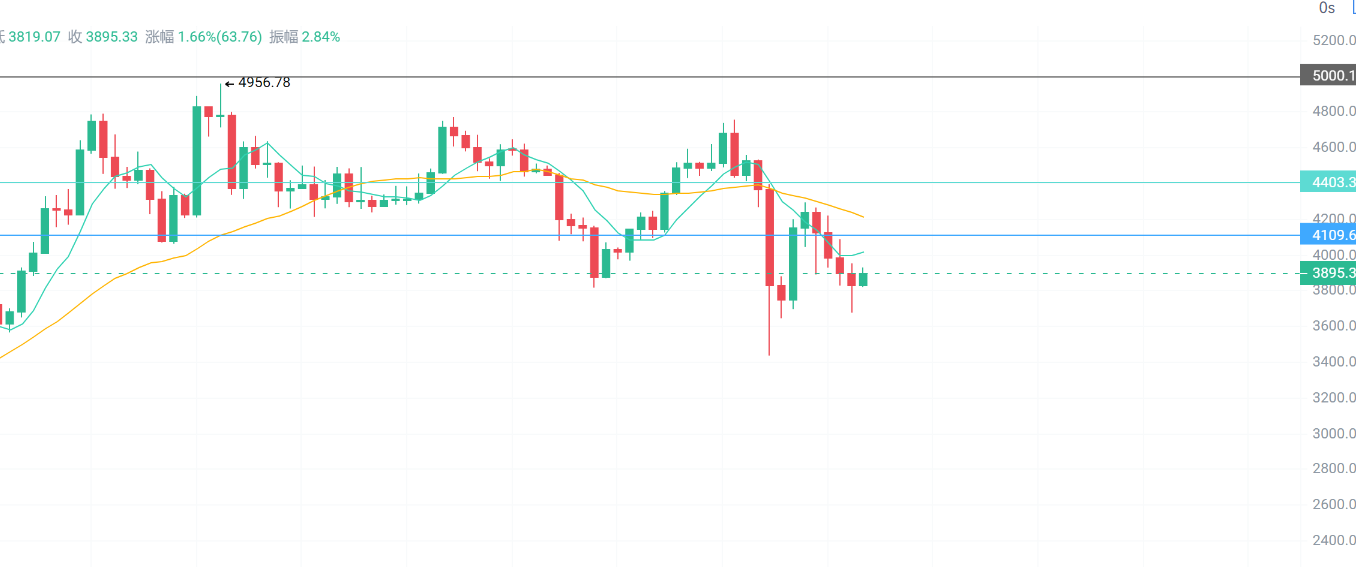Select the teal 4403.3 price label
The image size is (1356, 567).
pos(1328,182)
